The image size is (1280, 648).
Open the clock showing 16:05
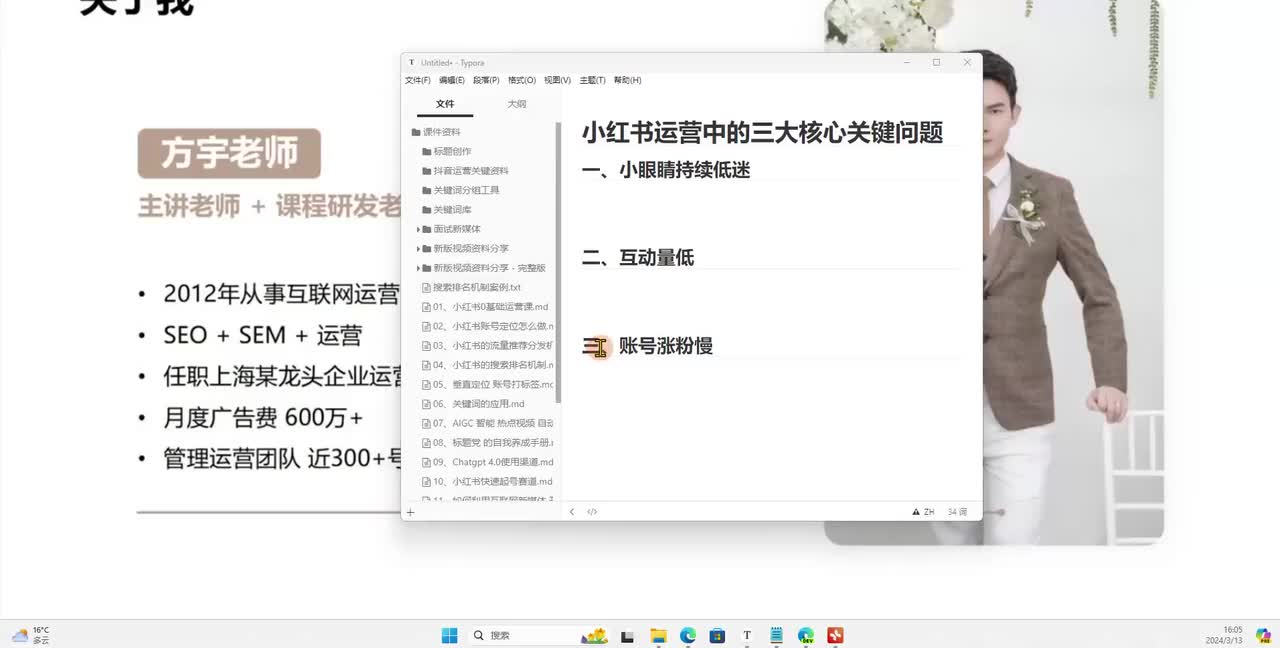point(1224,635)
